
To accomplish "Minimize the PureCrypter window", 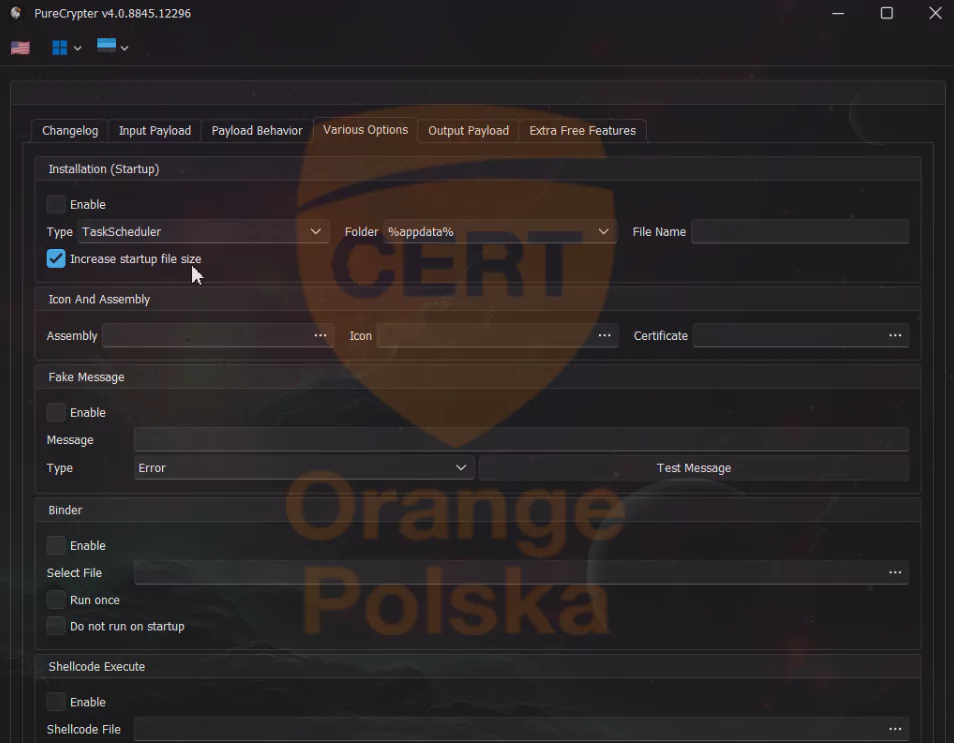I will (838, 13).
